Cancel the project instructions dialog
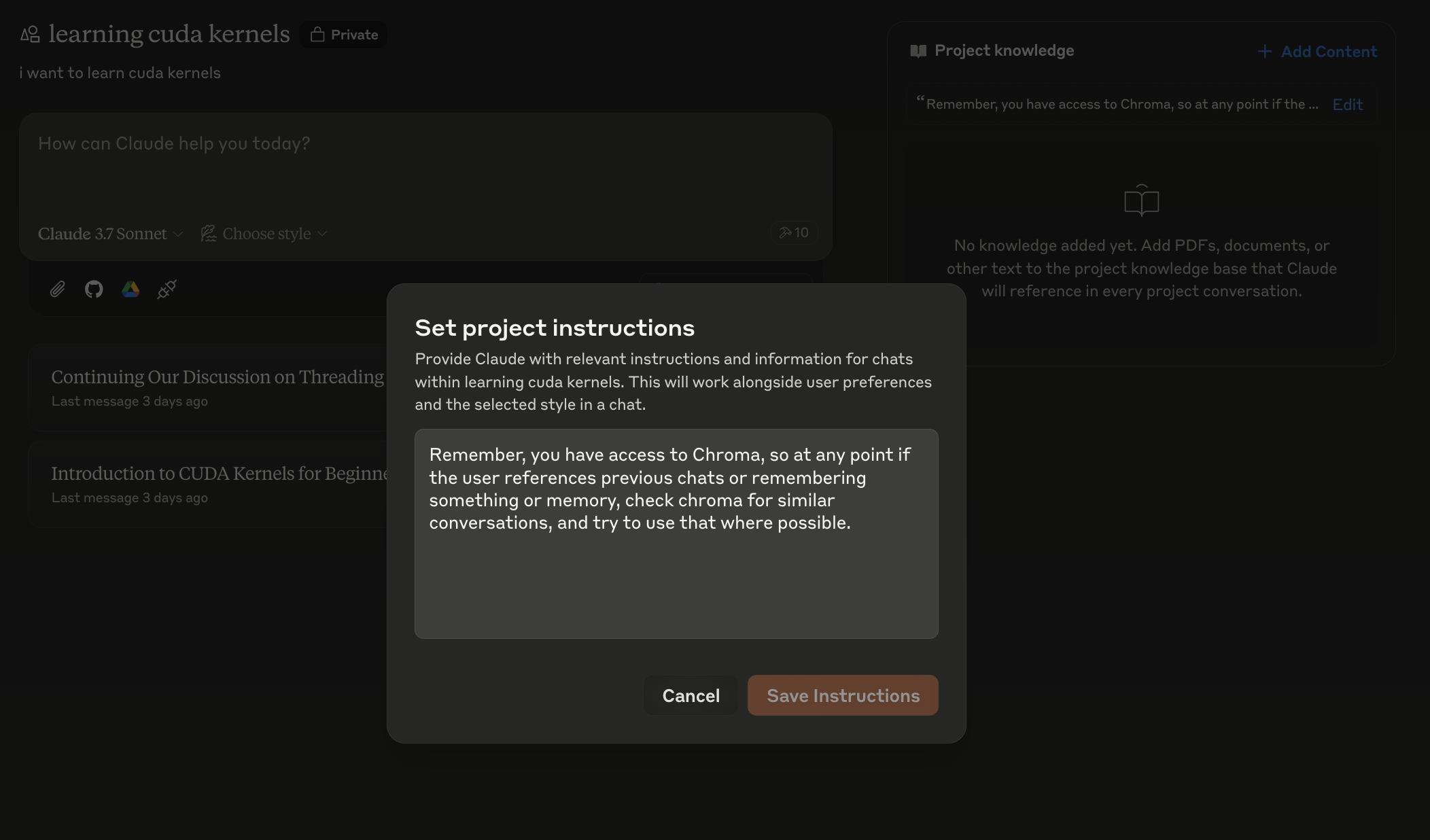Viewport: 1430px width, 840px height. [x=691, y=695]
